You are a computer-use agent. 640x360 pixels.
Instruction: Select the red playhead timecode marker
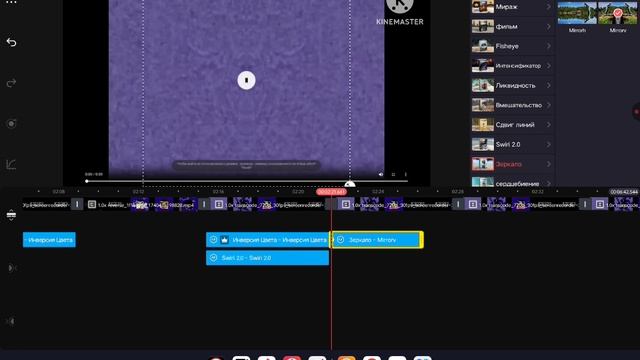point(331,192)
